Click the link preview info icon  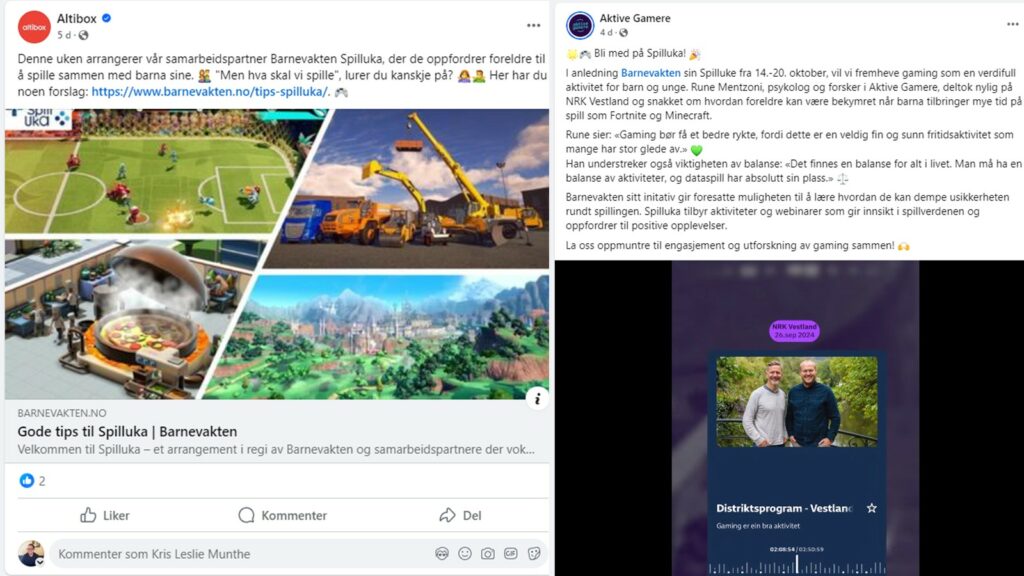point(537,398)
